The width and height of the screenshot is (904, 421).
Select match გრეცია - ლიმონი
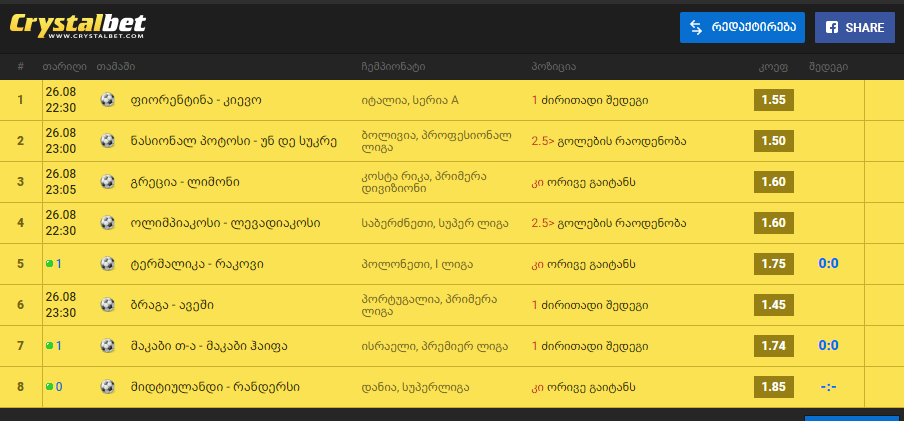(x=185, y=182)
